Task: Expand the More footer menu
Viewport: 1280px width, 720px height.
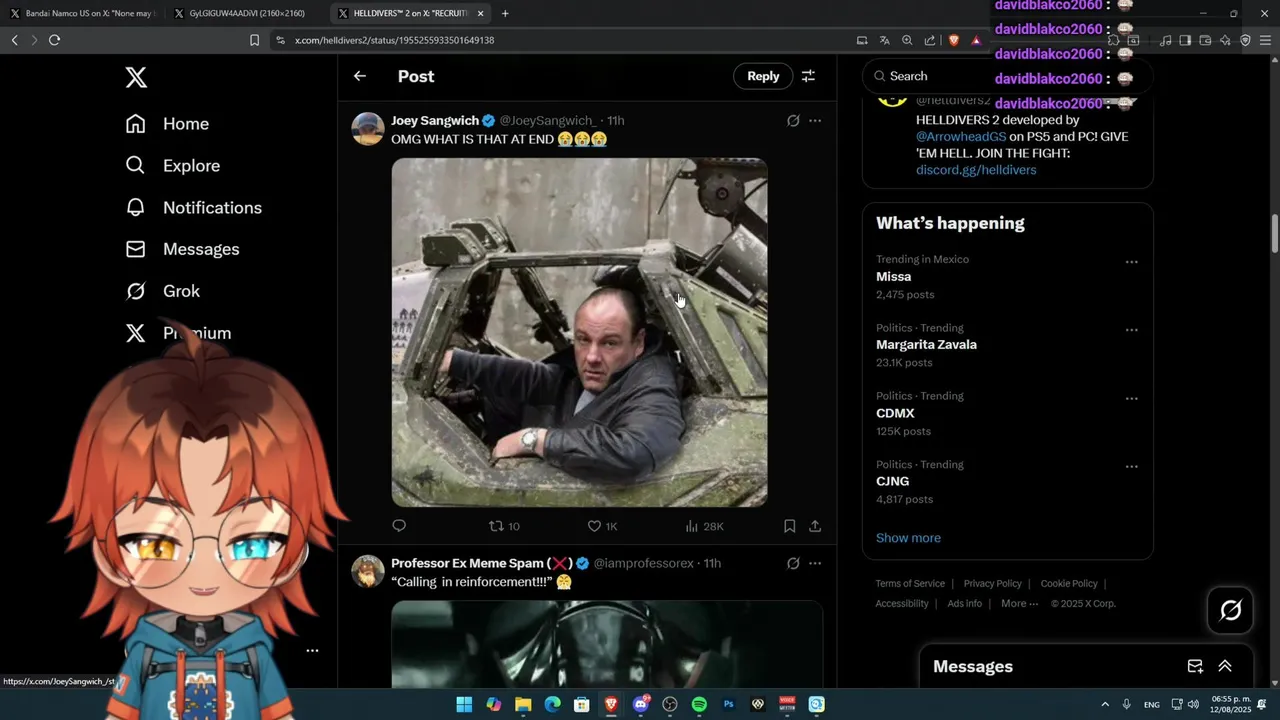Action: [x=1019, y=604]
